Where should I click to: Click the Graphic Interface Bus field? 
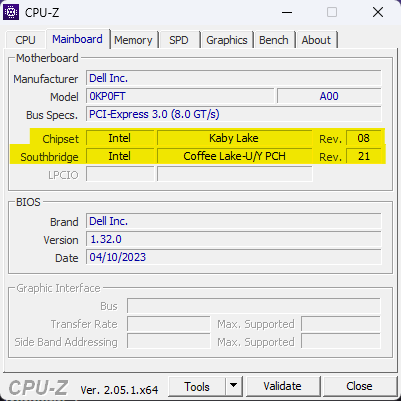[x=254, y=306]
